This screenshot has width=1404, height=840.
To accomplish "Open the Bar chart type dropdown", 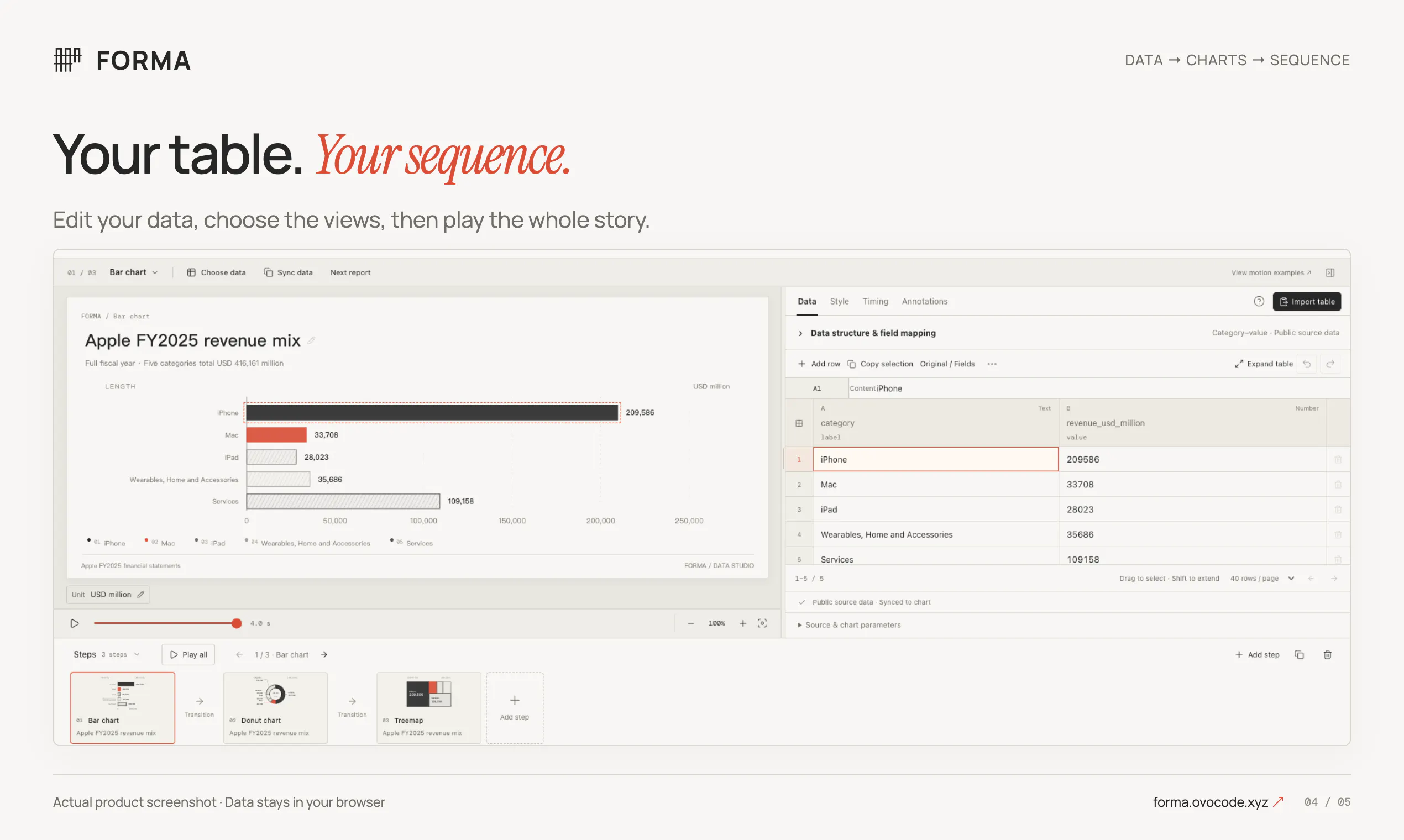I will [133, 272].
